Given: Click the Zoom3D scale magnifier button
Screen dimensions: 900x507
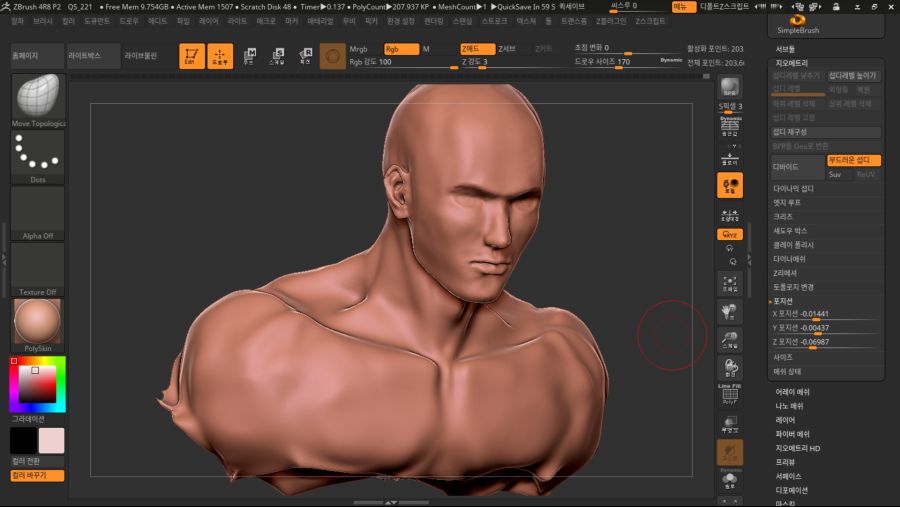Looking at the screenshot, I should pyautogui.click(x=730, y=340).
